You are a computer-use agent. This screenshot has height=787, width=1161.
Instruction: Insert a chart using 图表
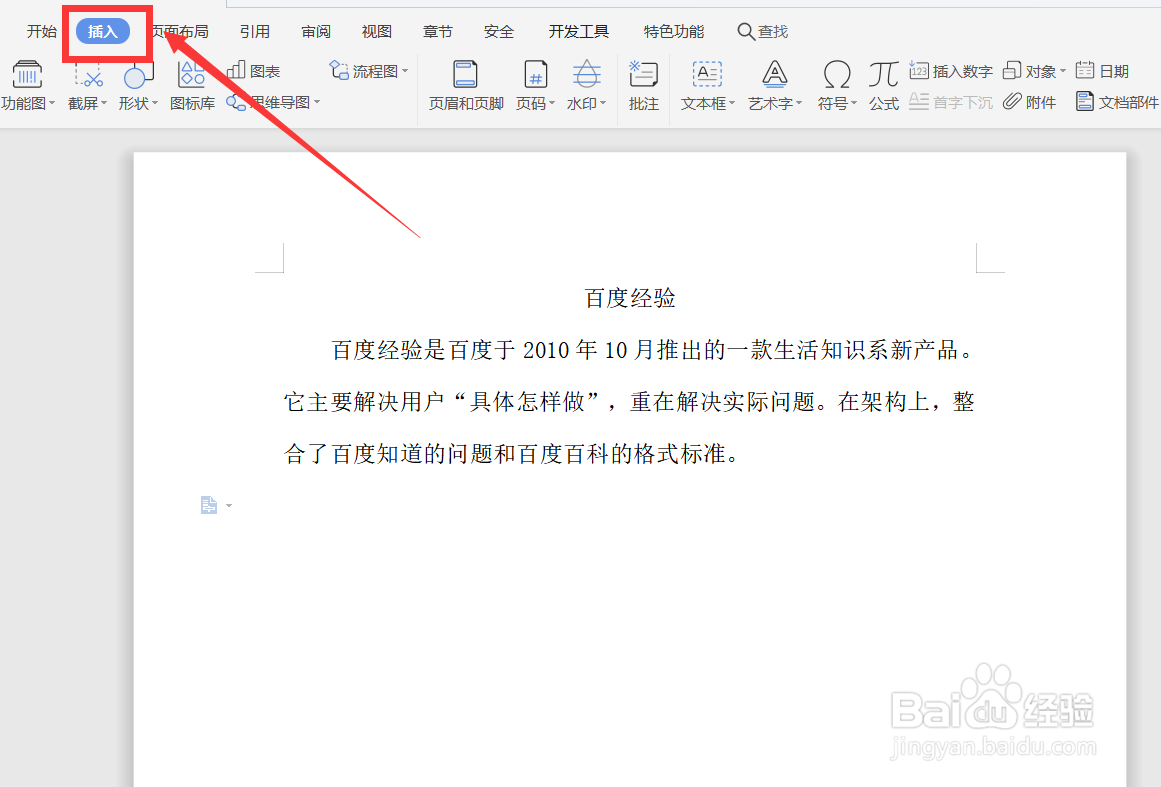255,70
